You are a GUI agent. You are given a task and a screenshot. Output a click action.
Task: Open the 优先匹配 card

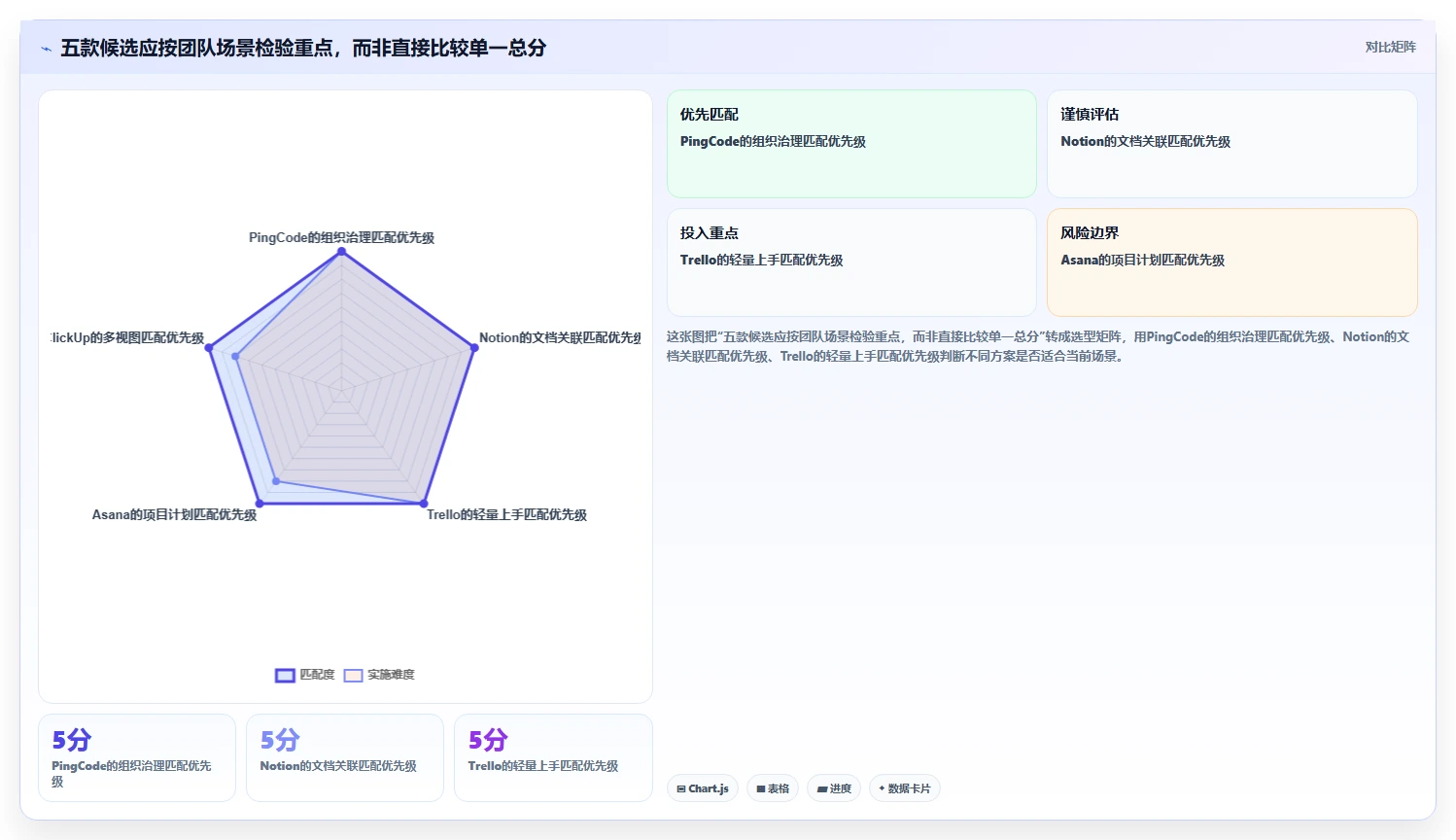(x=851, y=144)
